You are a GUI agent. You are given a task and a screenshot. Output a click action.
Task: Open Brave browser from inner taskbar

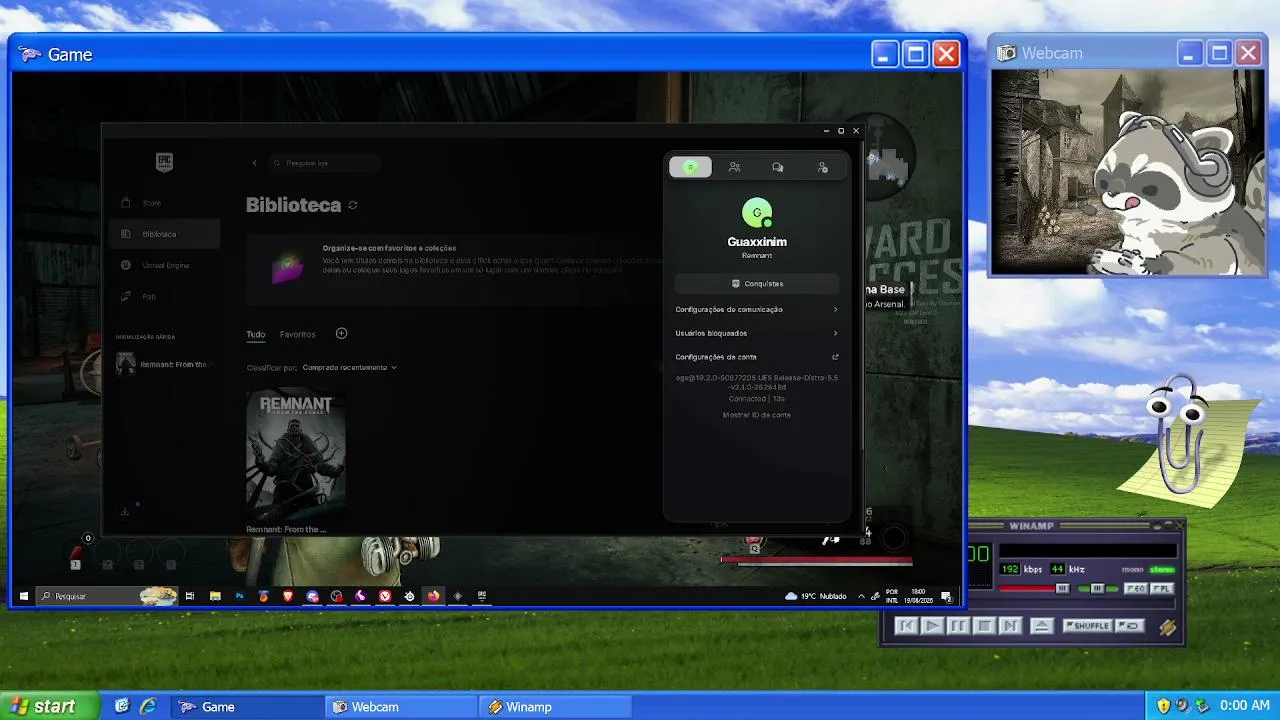tap(288, 596)
